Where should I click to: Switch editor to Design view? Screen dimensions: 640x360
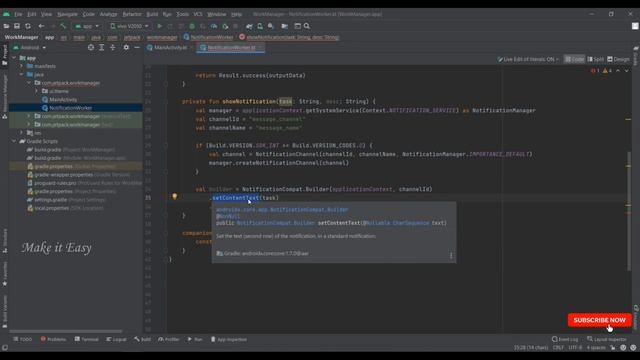[618, 59]
